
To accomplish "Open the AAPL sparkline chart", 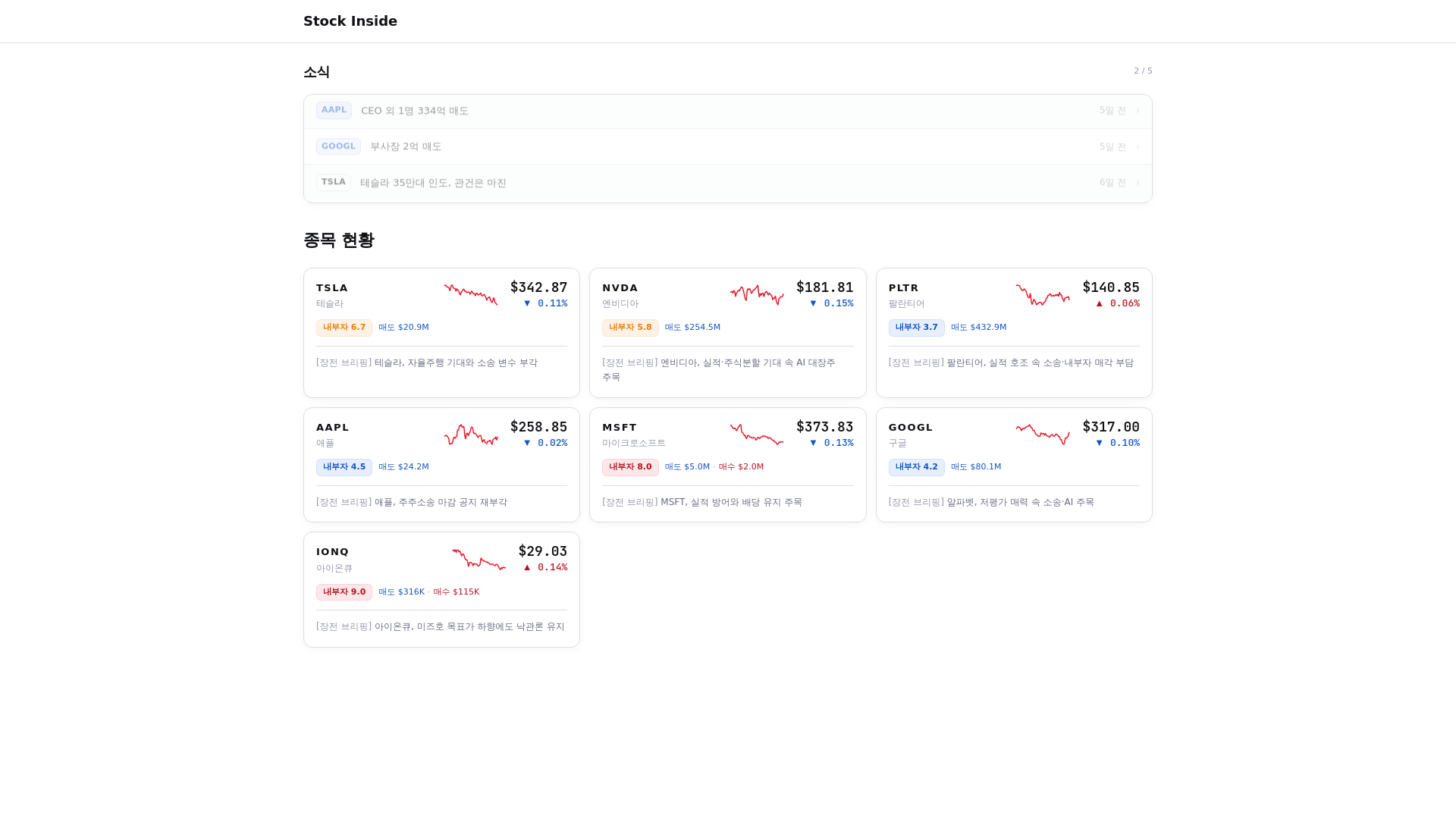I will (471, 434).
